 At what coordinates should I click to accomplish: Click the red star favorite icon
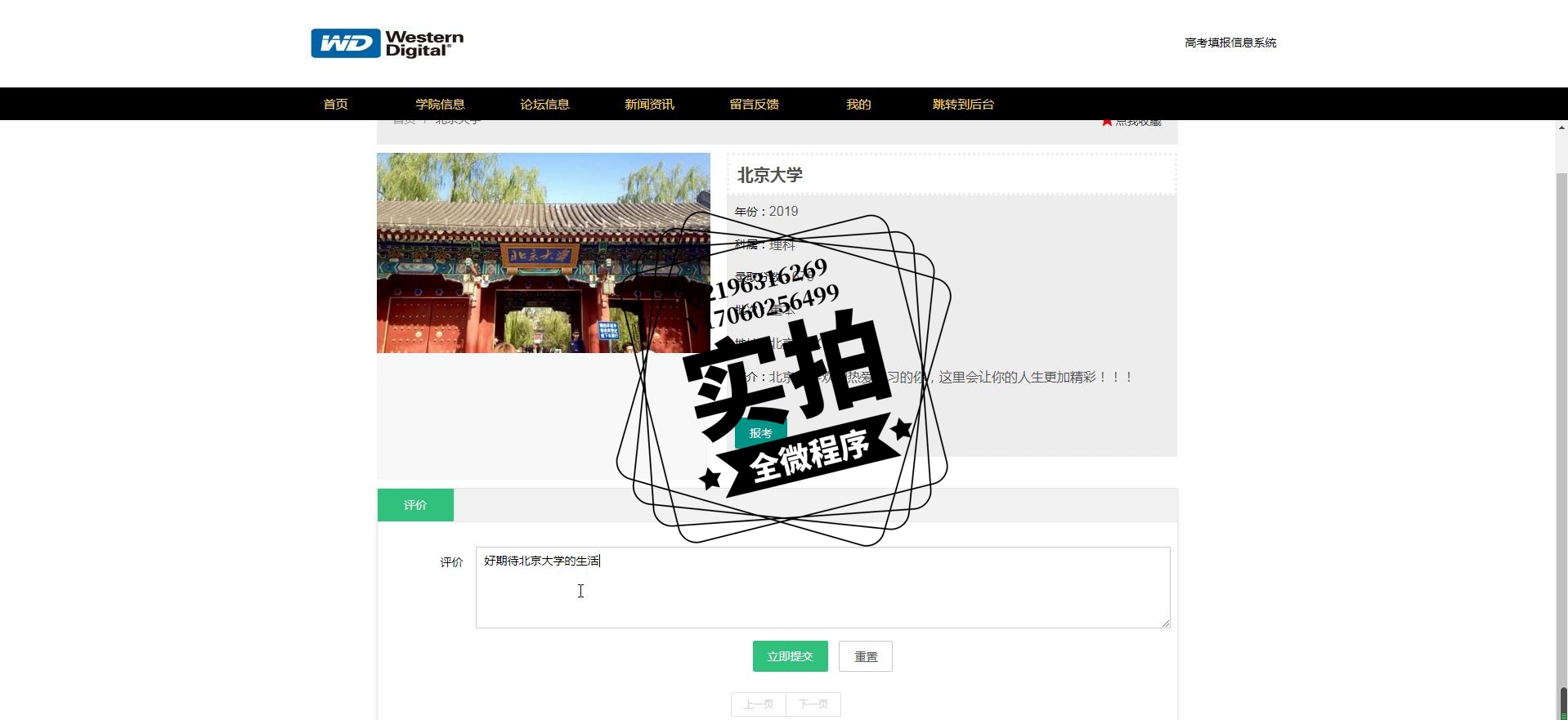tap(1107, 123)
